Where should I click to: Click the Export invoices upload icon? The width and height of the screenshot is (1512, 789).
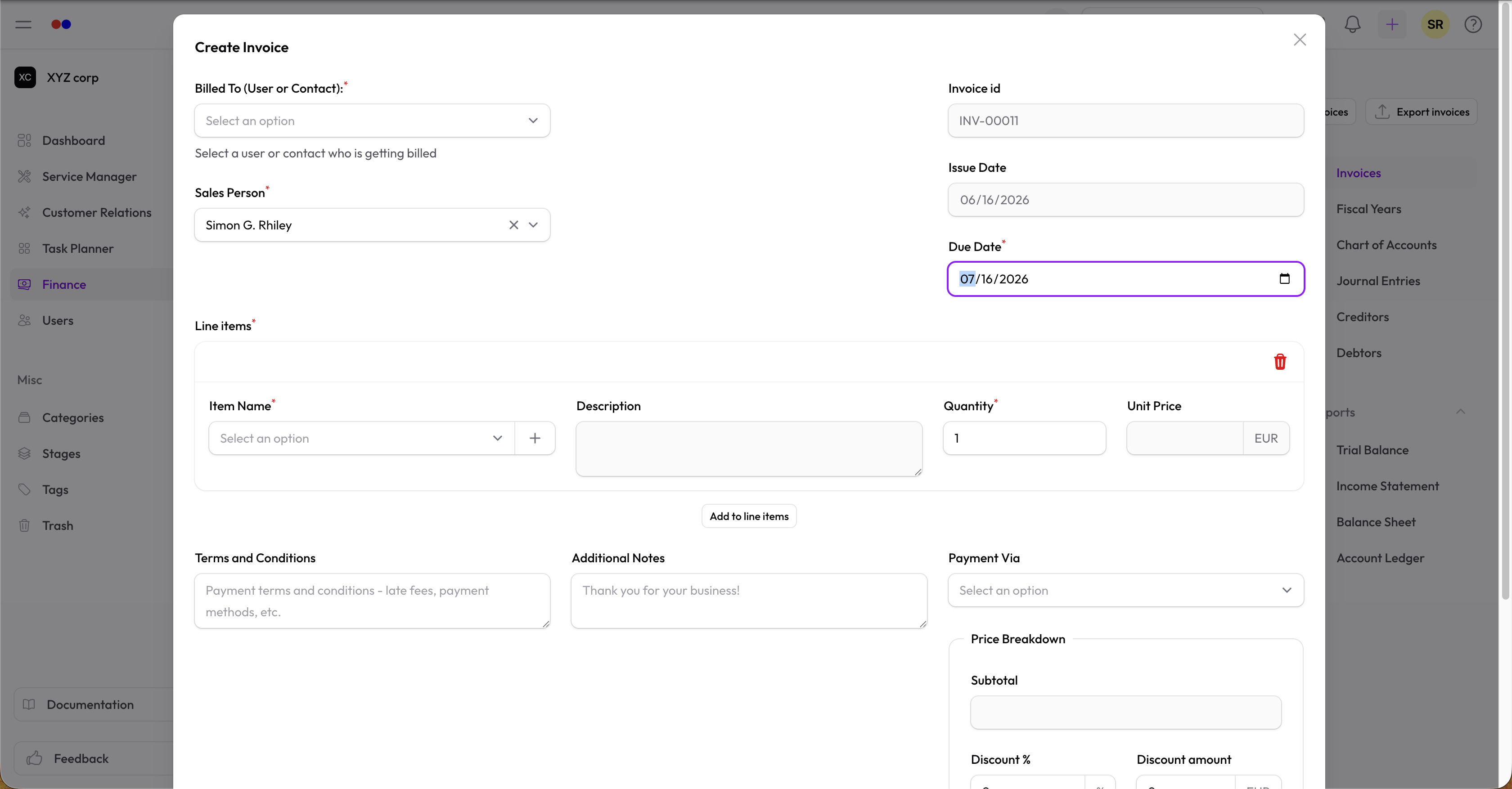[x=1381, y=112]
